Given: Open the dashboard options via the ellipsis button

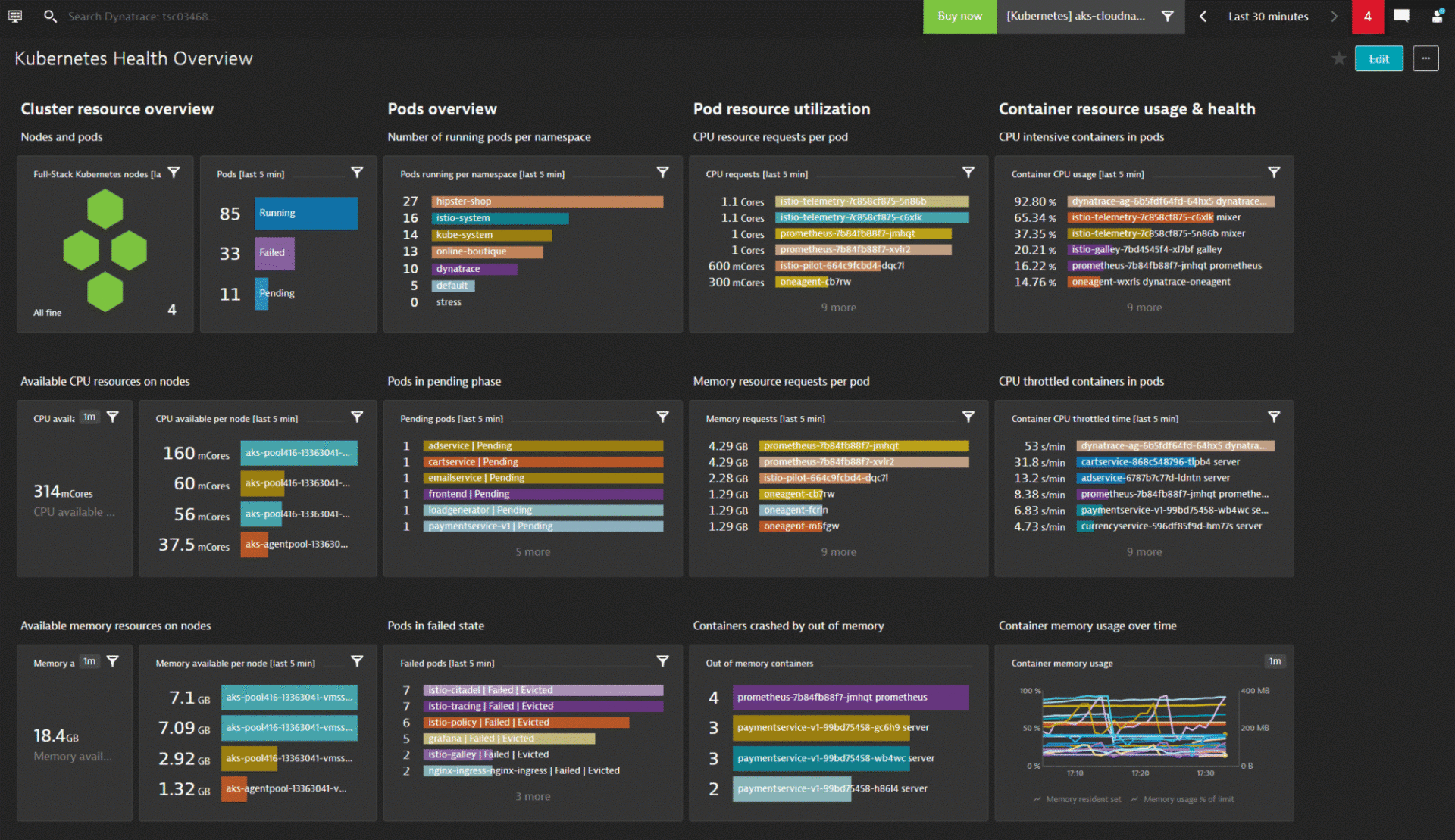Looking at the screenshot, I should [1426, 58].
